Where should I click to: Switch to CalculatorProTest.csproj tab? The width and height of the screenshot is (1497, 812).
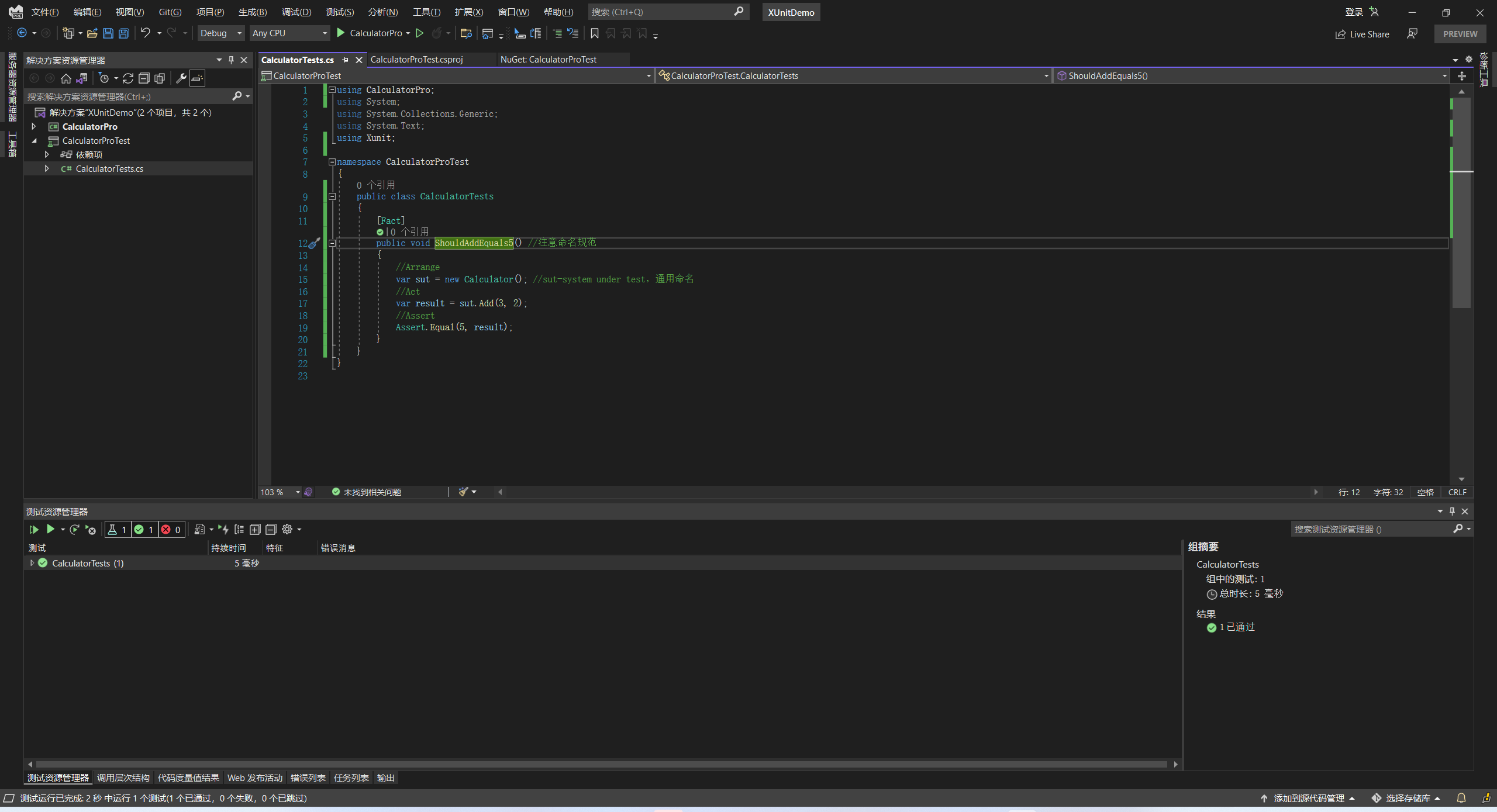[416, 60]
